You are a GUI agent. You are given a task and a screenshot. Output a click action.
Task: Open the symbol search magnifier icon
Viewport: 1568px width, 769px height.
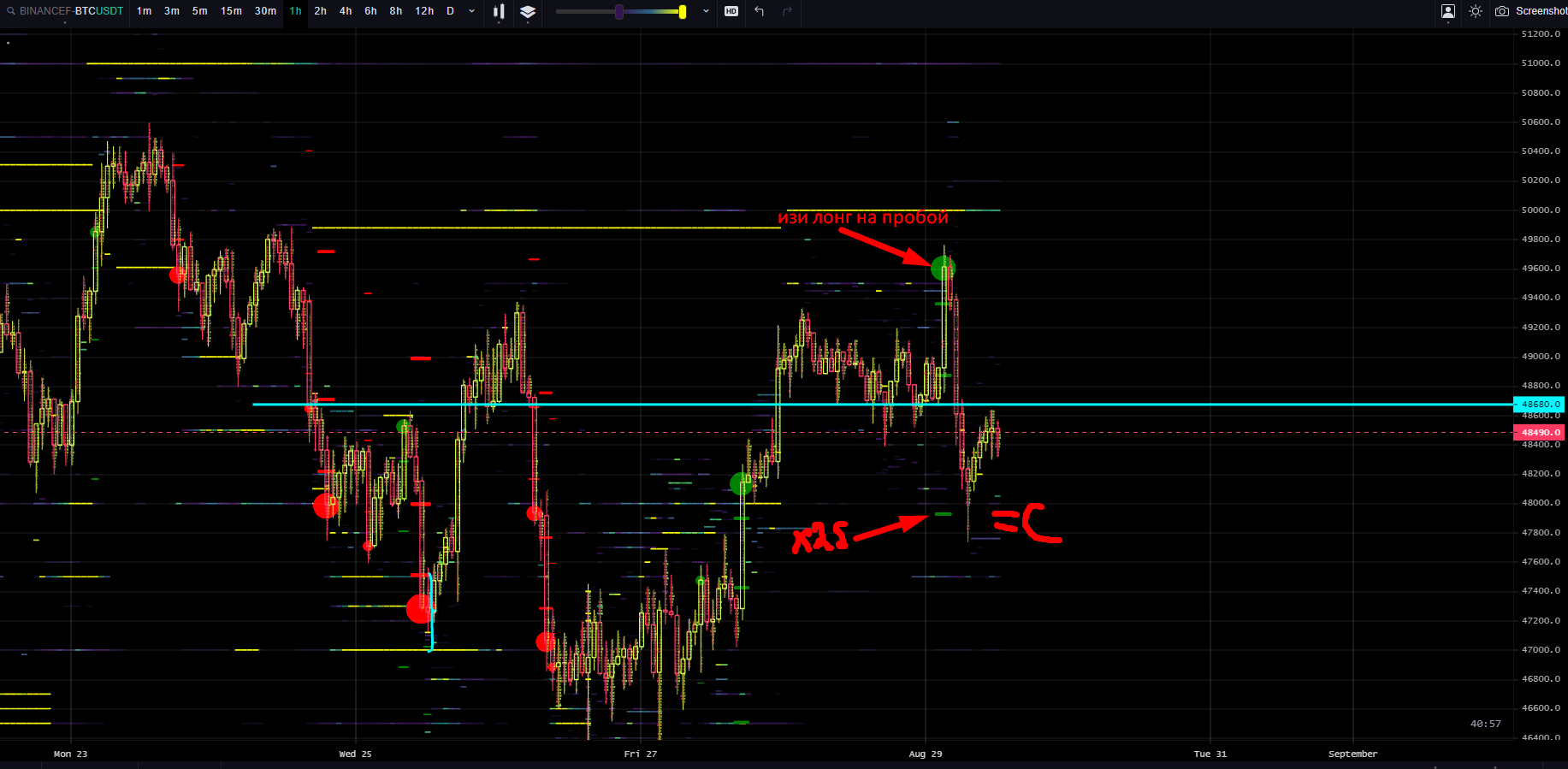(x=11, y=11)
